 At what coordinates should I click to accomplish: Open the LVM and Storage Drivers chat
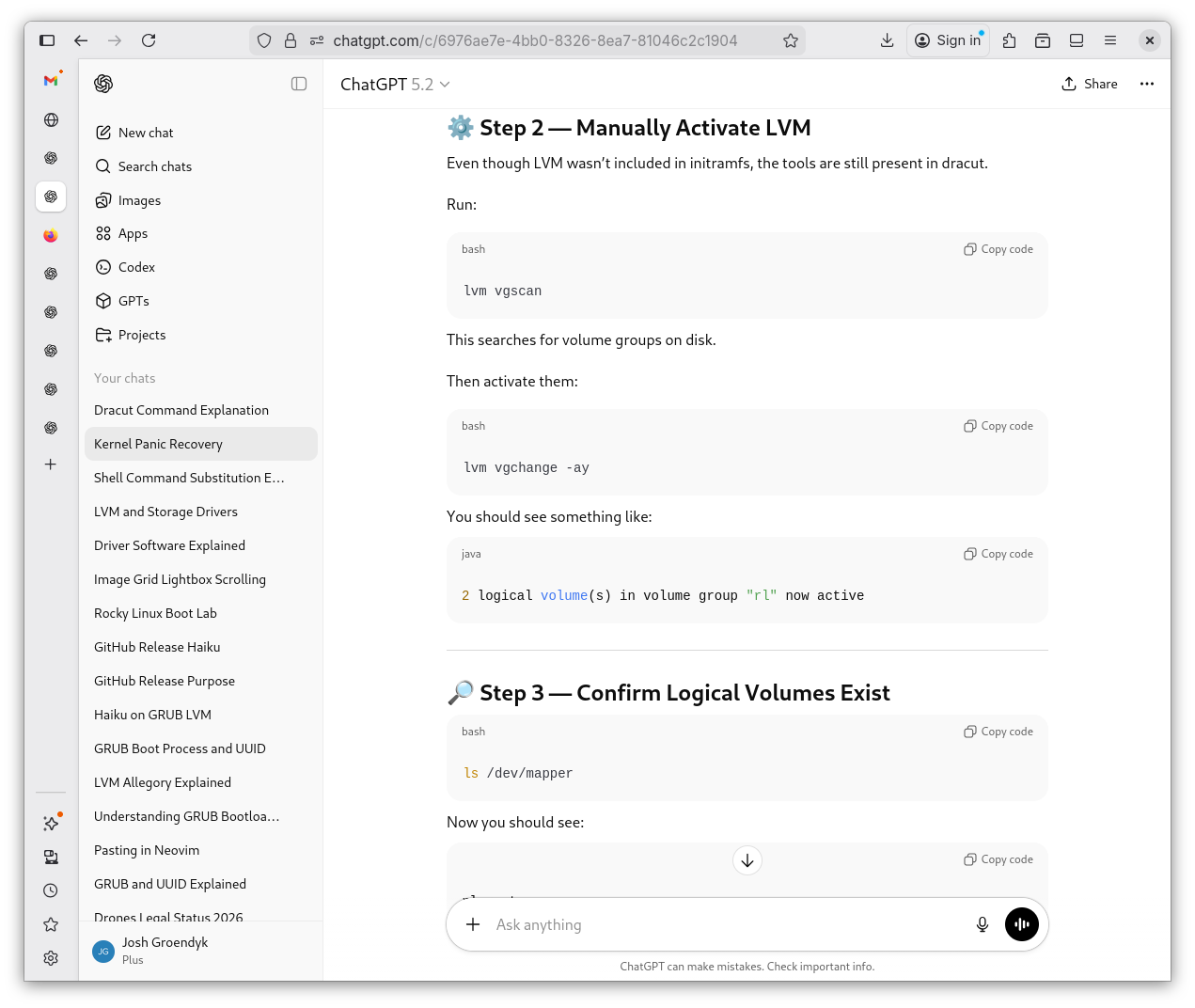[165, 512]
